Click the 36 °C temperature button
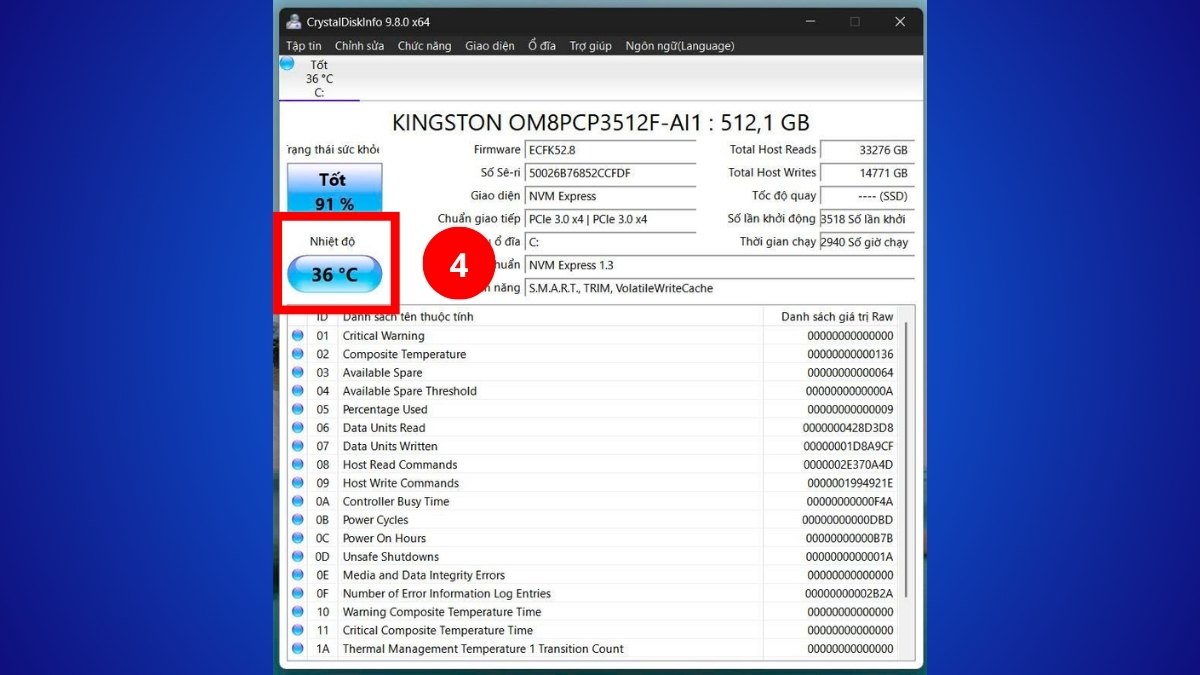Screen dimensions: 1200x675 click(334, 273)
